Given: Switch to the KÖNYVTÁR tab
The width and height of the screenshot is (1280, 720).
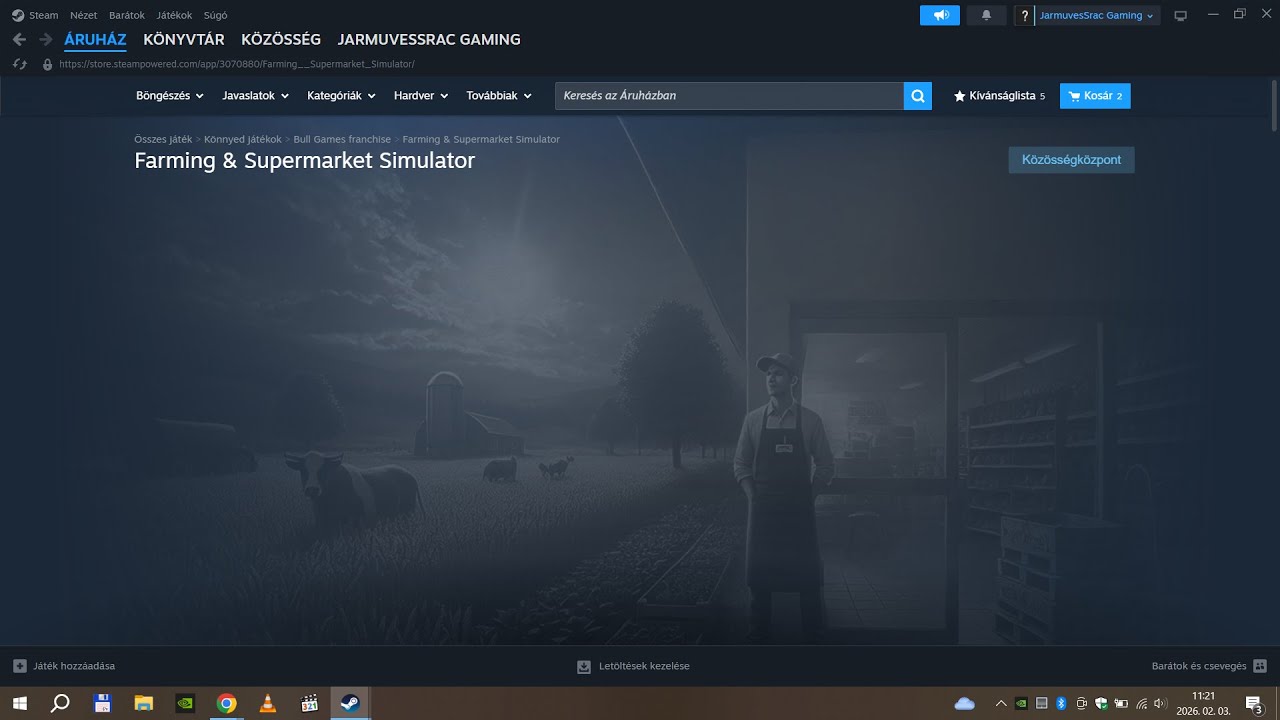Looking at the screenshot, I should tap(184, 39).
